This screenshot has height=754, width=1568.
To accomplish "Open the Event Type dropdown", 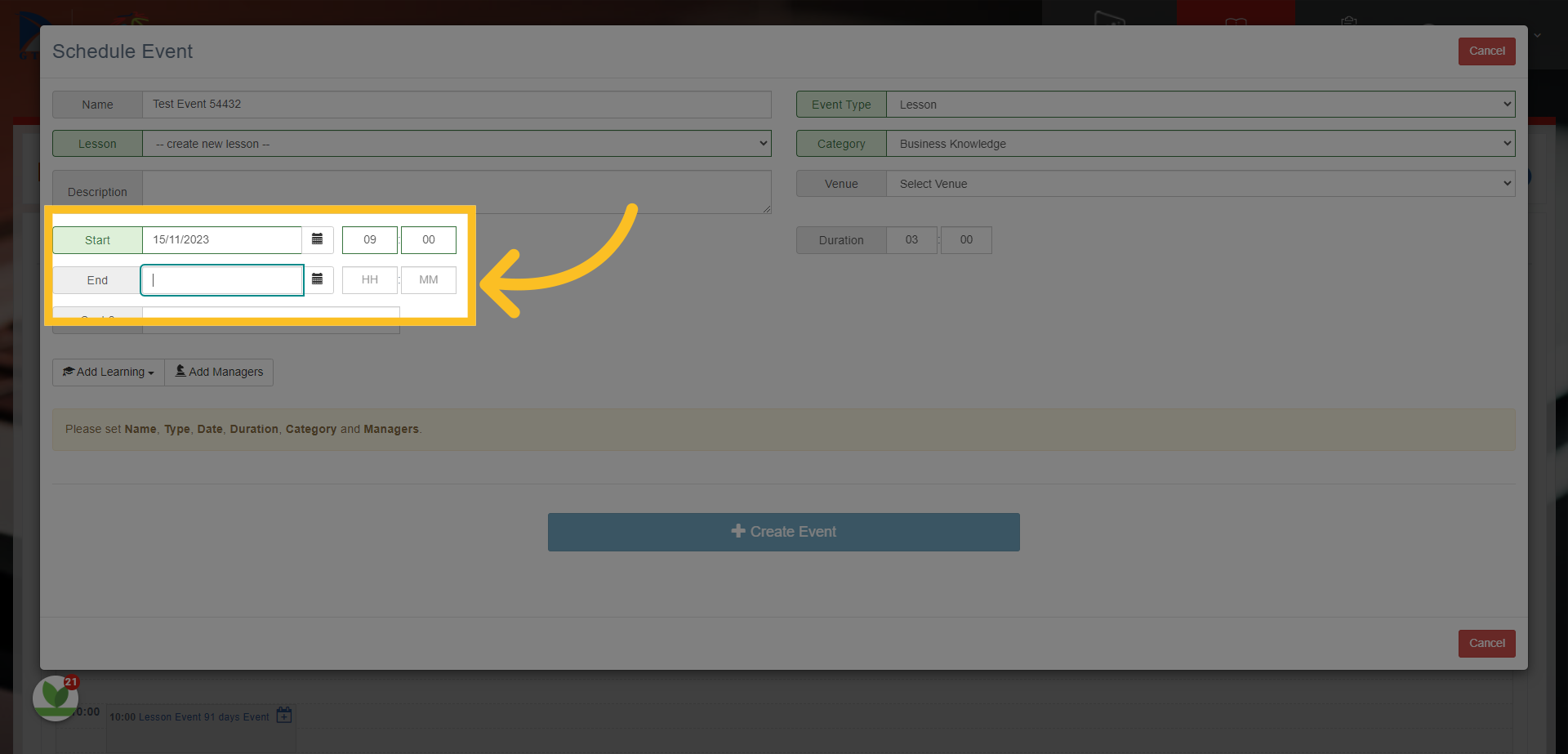I will (1200, 105).
